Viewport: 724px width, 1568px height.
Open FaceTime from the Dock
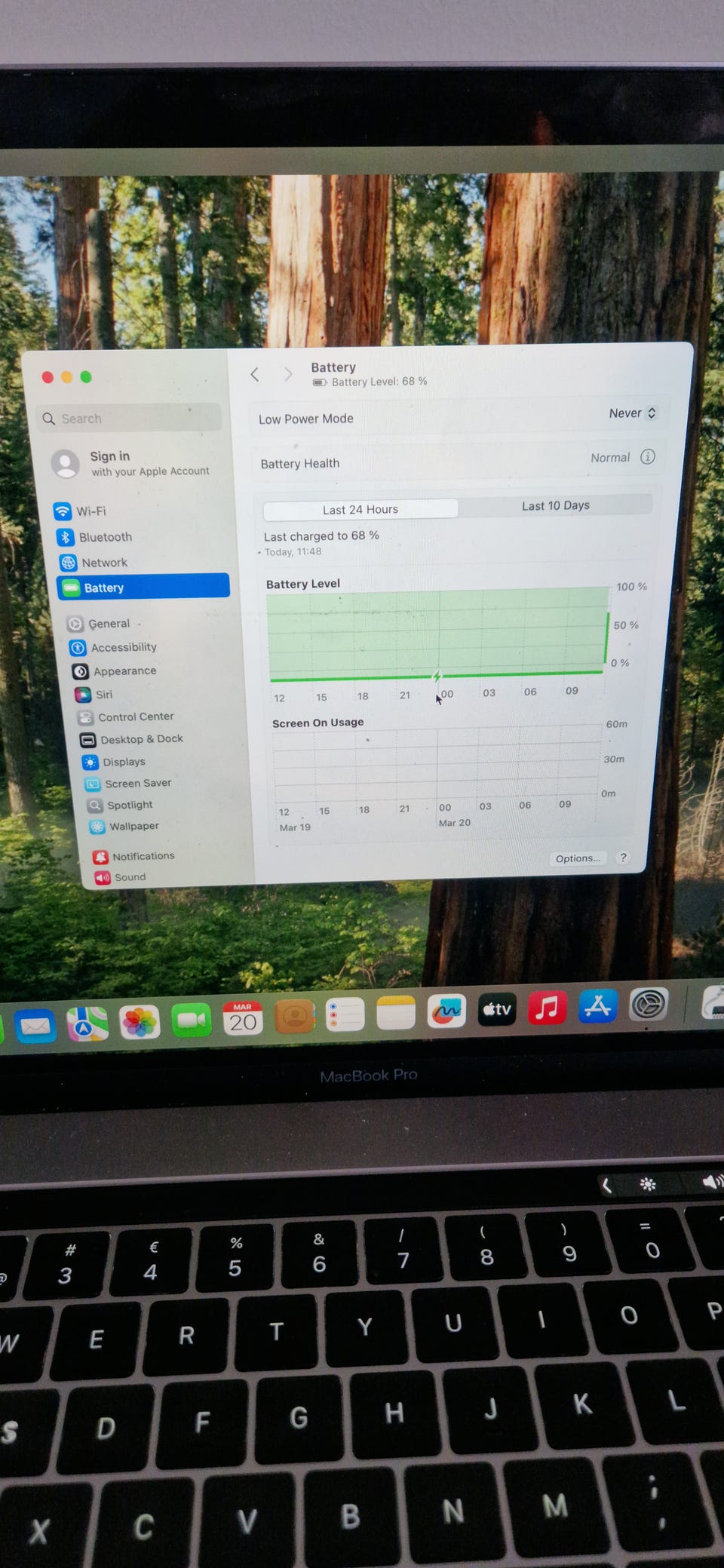coord(192,1020)
